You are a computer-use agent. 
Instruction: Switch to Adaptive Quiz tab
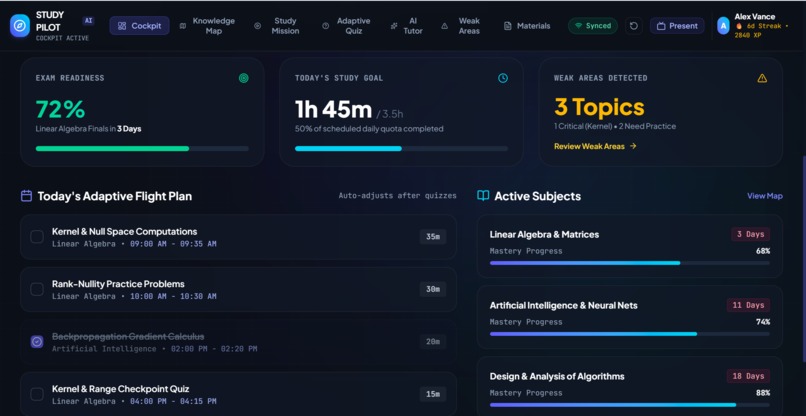tap(347, 26)
